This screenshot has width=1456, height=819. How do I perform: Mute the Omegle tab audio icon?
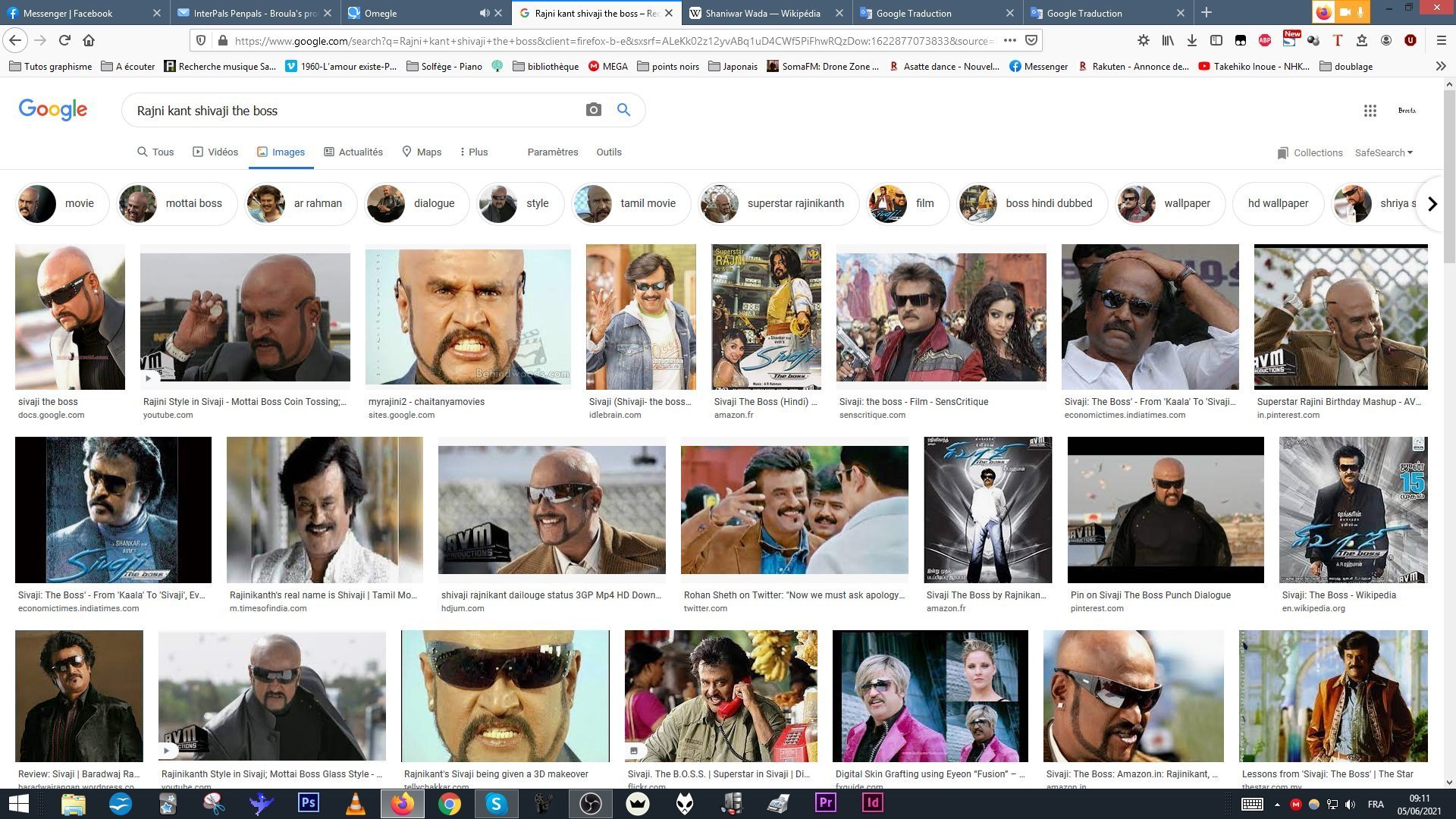point(485,13)
